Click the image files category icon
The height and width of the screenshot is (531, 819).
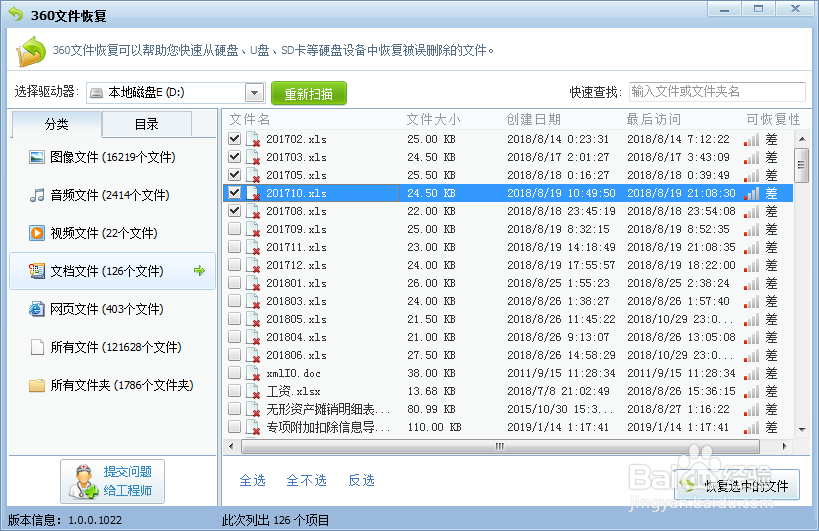[x=37, y=157]
